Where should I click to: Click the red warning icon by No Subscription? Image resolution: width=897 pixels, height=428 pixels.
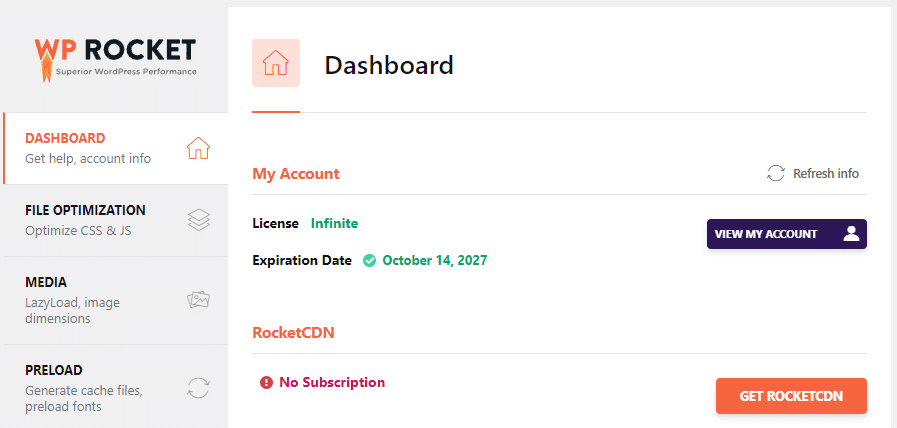pyautogui.click(x=266, y=382)
